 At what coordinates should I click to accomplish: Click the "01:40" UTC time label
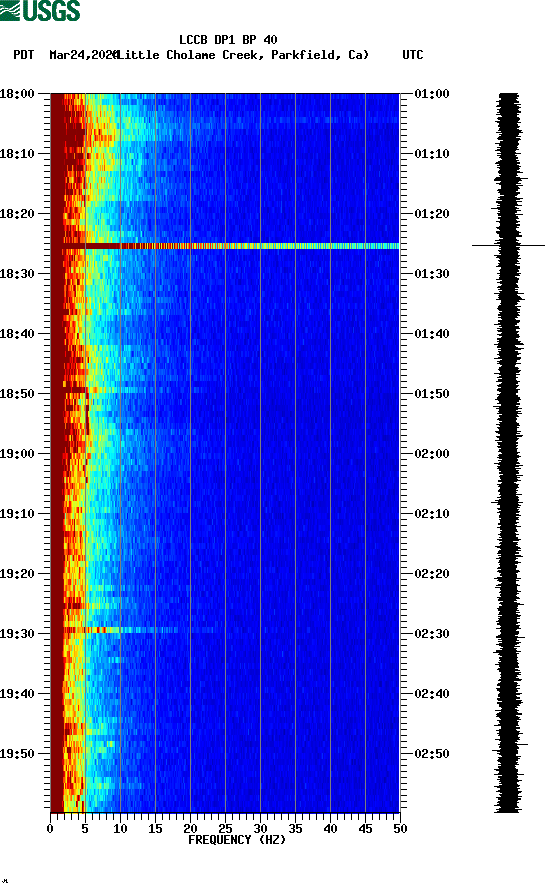point(432,333)
